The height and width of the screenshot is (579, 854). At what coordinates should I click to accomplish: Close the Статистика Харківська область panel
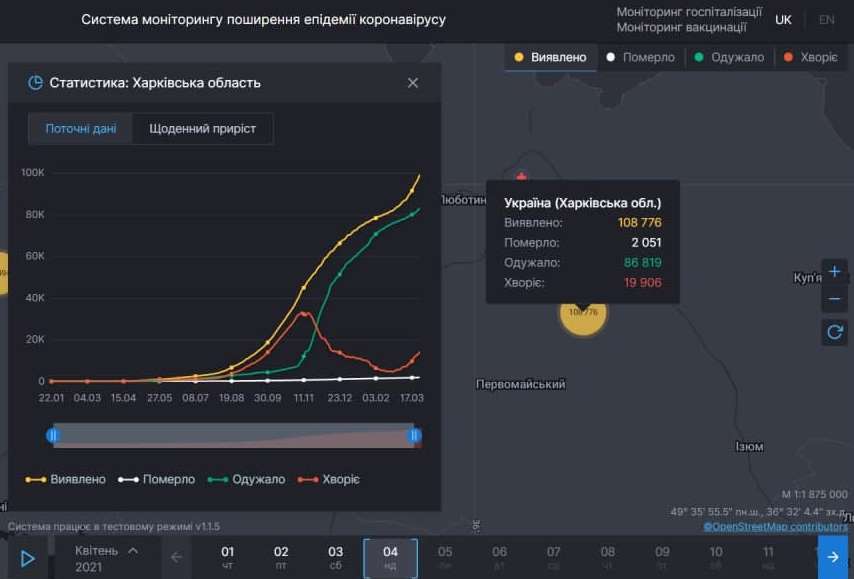tap(412, 83)
